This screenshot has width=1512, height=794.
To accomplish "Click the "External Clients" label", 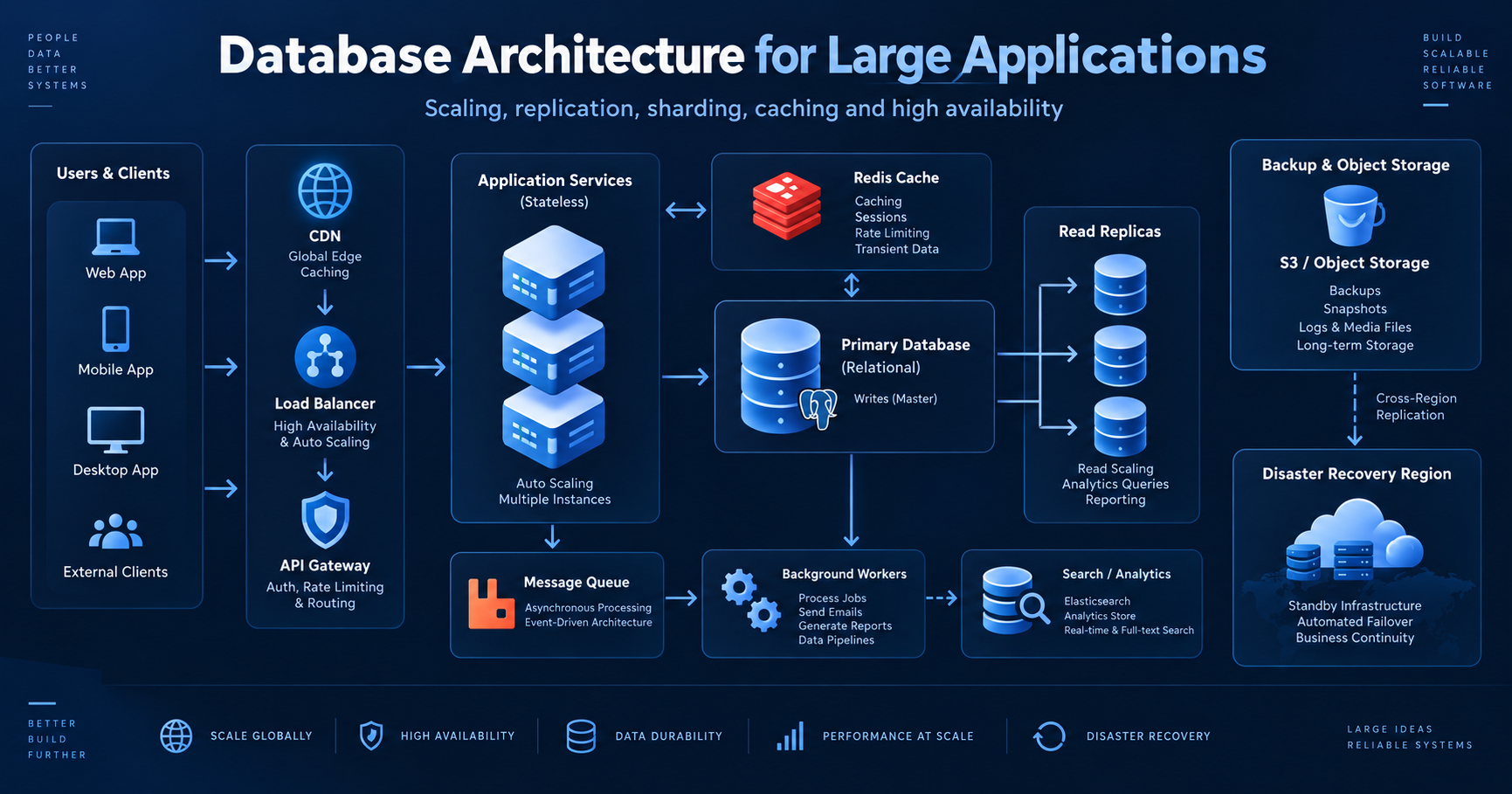I will pos(115,572).
